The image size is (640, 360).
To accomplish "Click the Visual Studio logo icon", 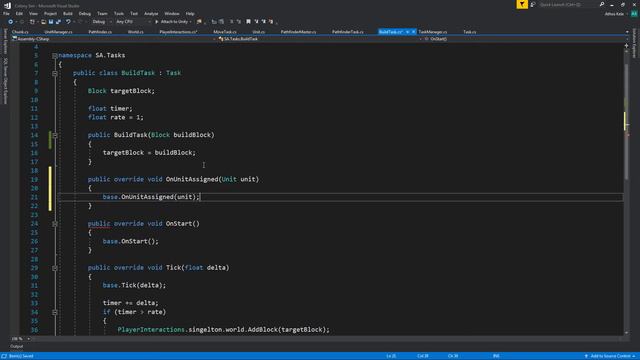I will (x=7, y=5).
